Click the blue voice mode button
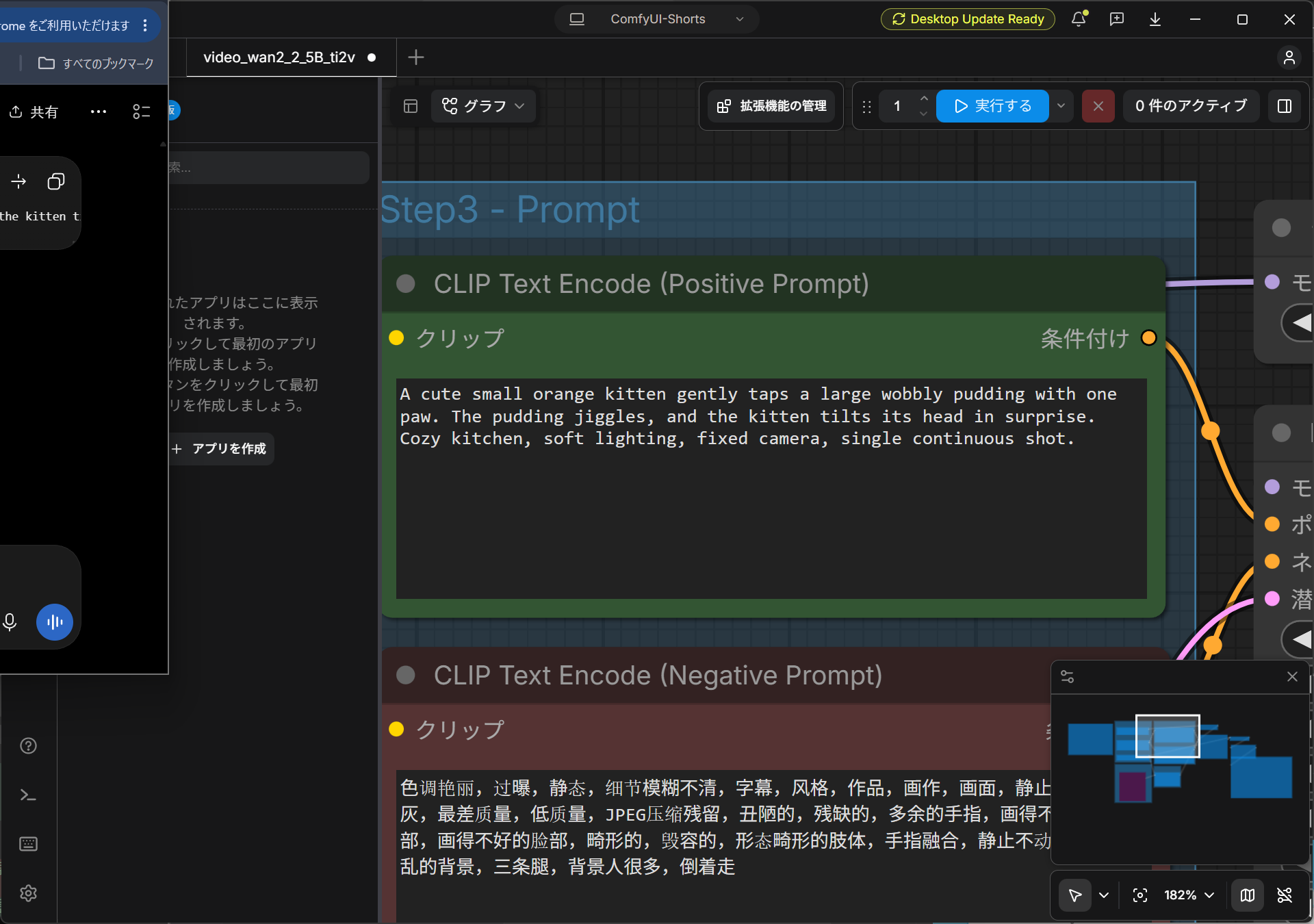The height and width of the screenshot is (924, 1314). pos(55,621)
